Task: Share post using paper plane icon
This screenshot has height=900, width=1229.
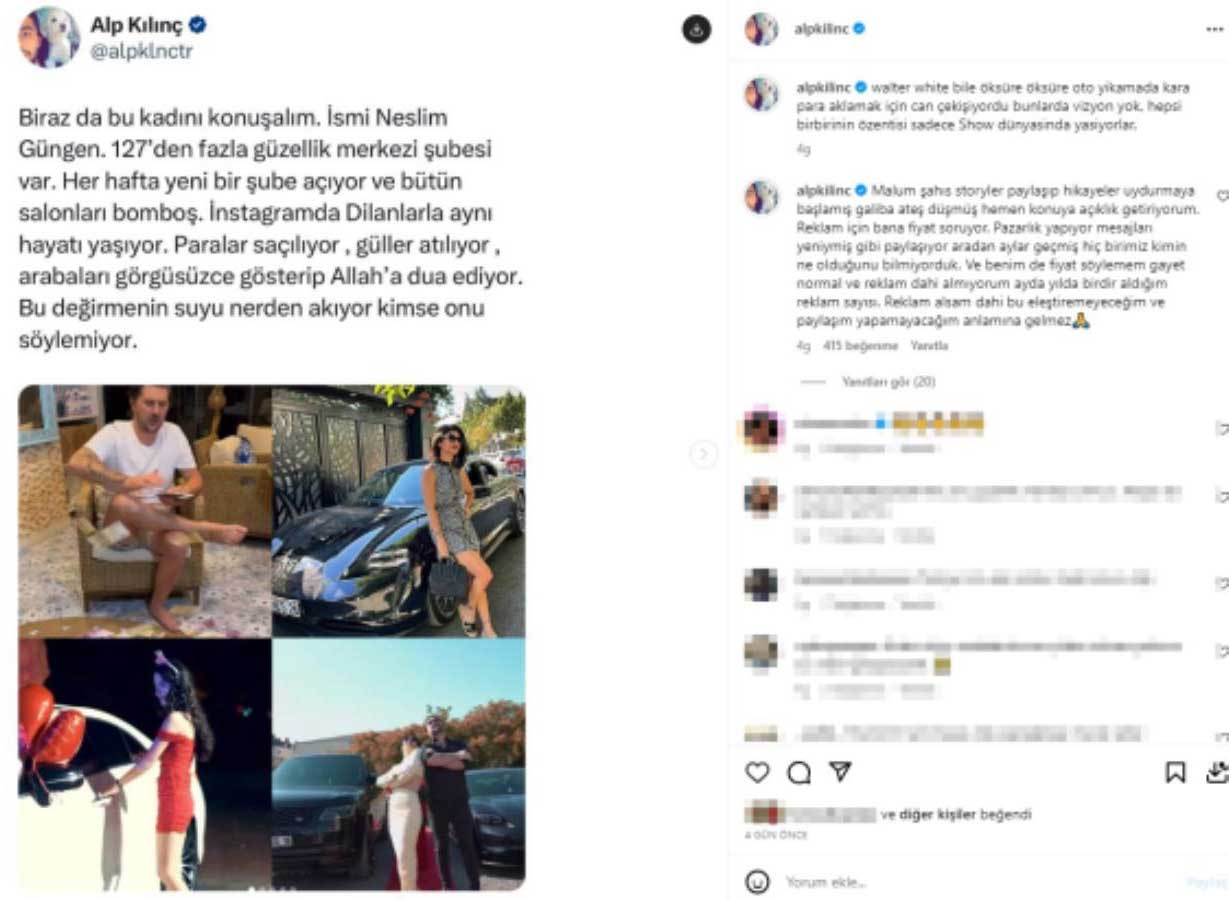Action: (x=841, y=772)
